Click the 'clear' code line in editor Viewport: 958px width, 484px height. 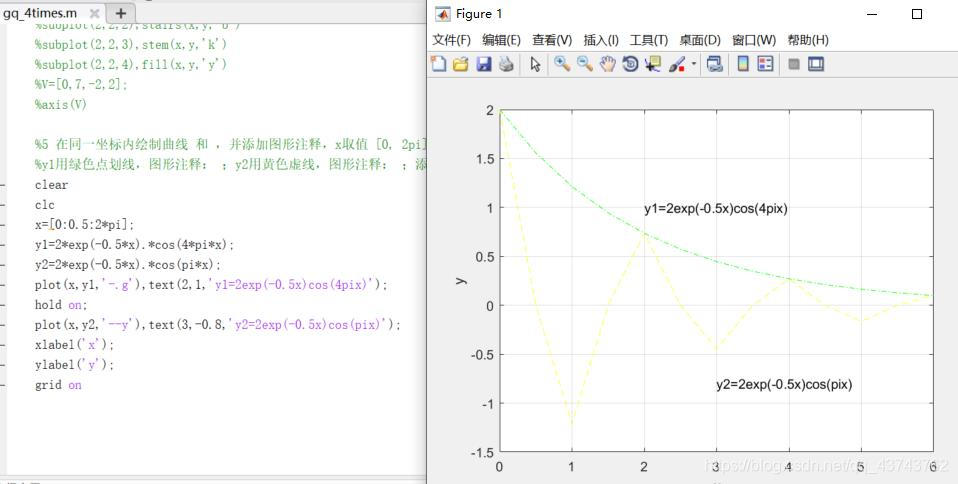click(51, 185)
